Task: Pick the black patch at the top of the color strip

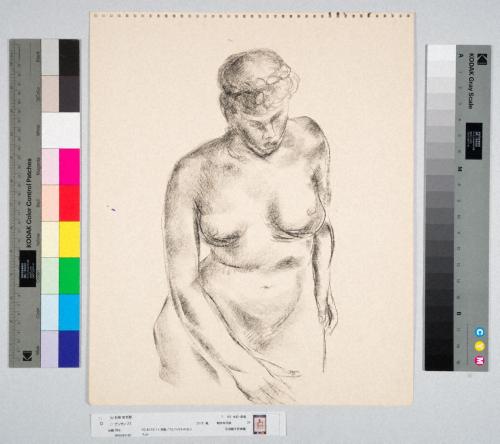Action: (x=69, y=57)
